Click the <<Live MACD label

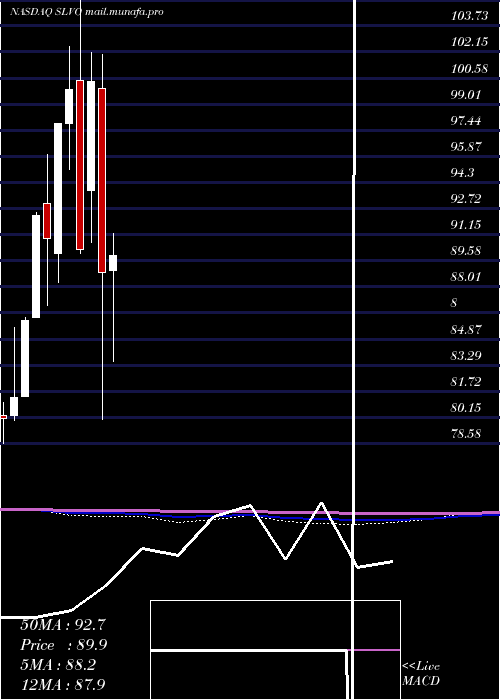(421, 673)
